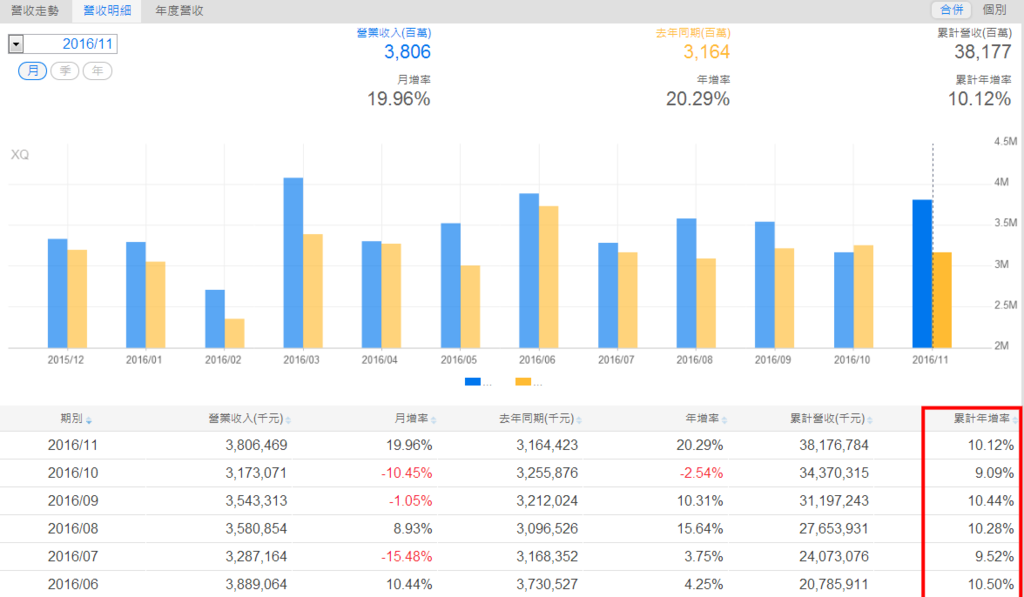
Task: Click the 2015/12 blue revenue bar
Action: coord(57,293)
